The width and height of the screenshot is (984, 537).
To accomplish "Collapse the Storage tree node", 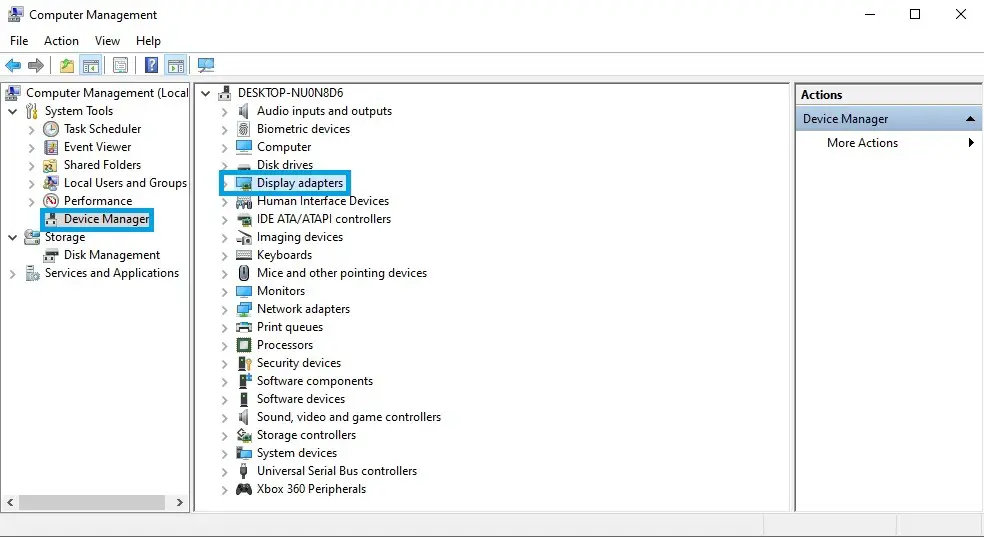I will (12, 238).
